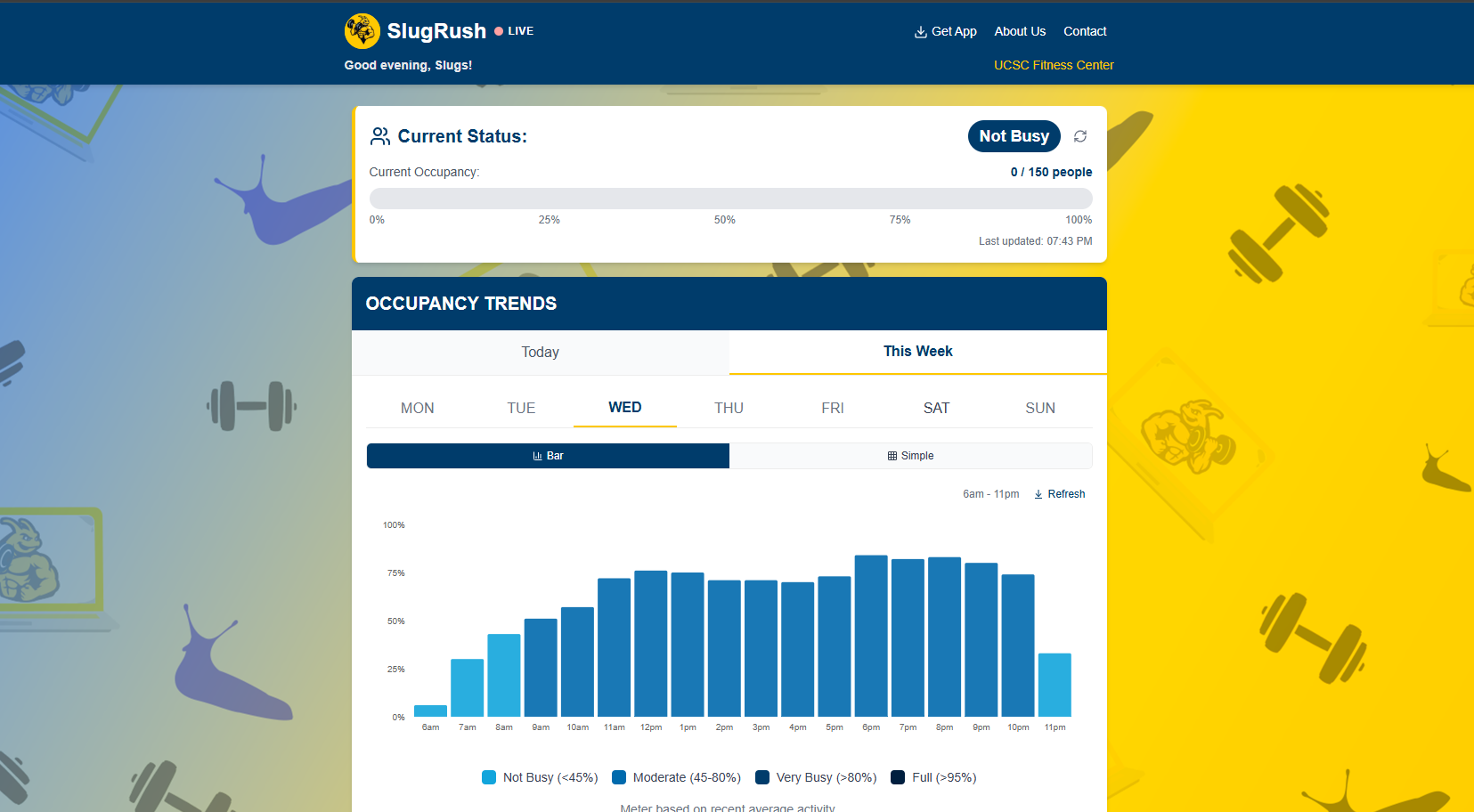Click the refresh icon next to Not Busy

[x=1080, y=136]
